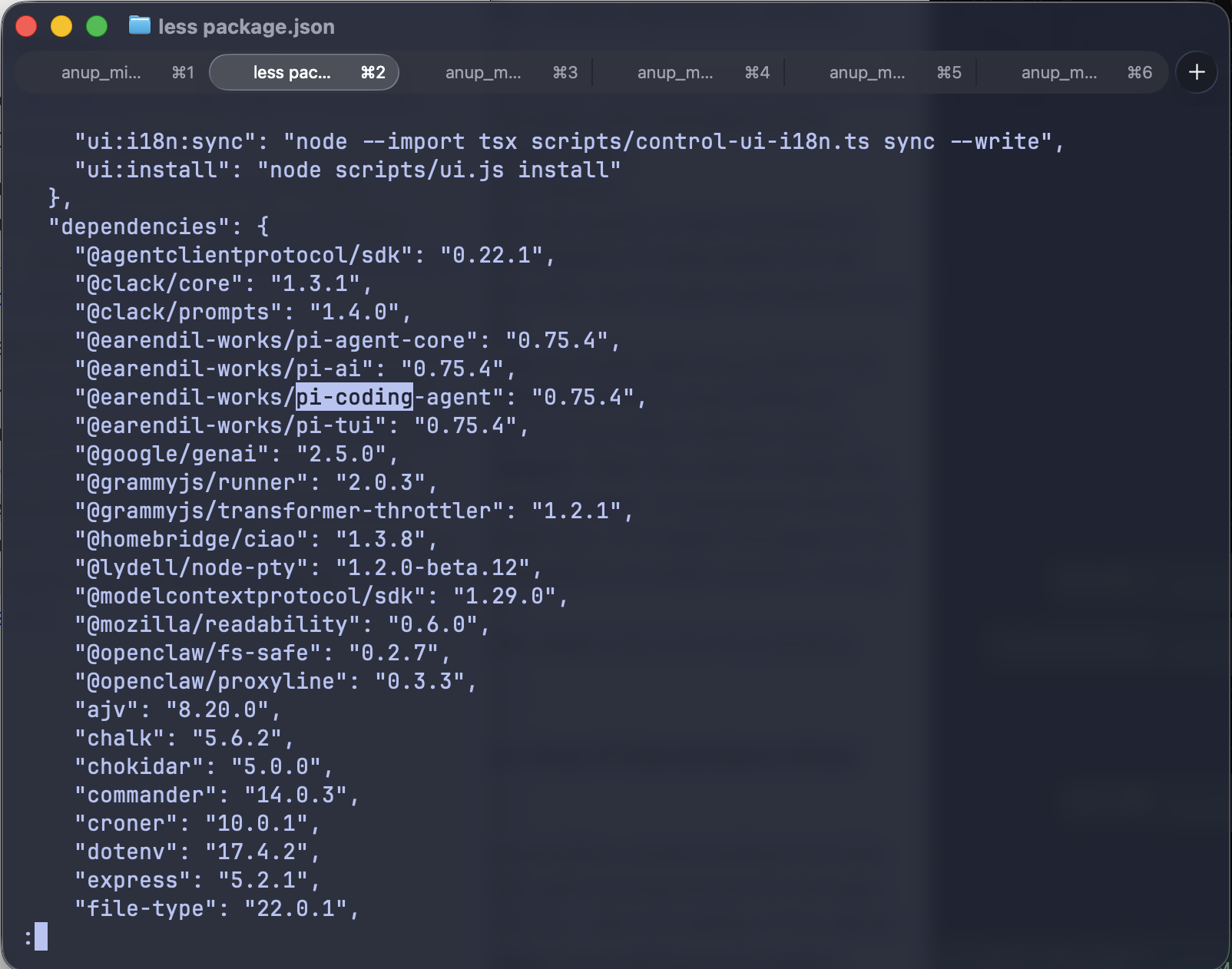Click the "@openclaw/fs-safe" line
The width and height of the screenshot is (1232, 969).
click(262, 653)
